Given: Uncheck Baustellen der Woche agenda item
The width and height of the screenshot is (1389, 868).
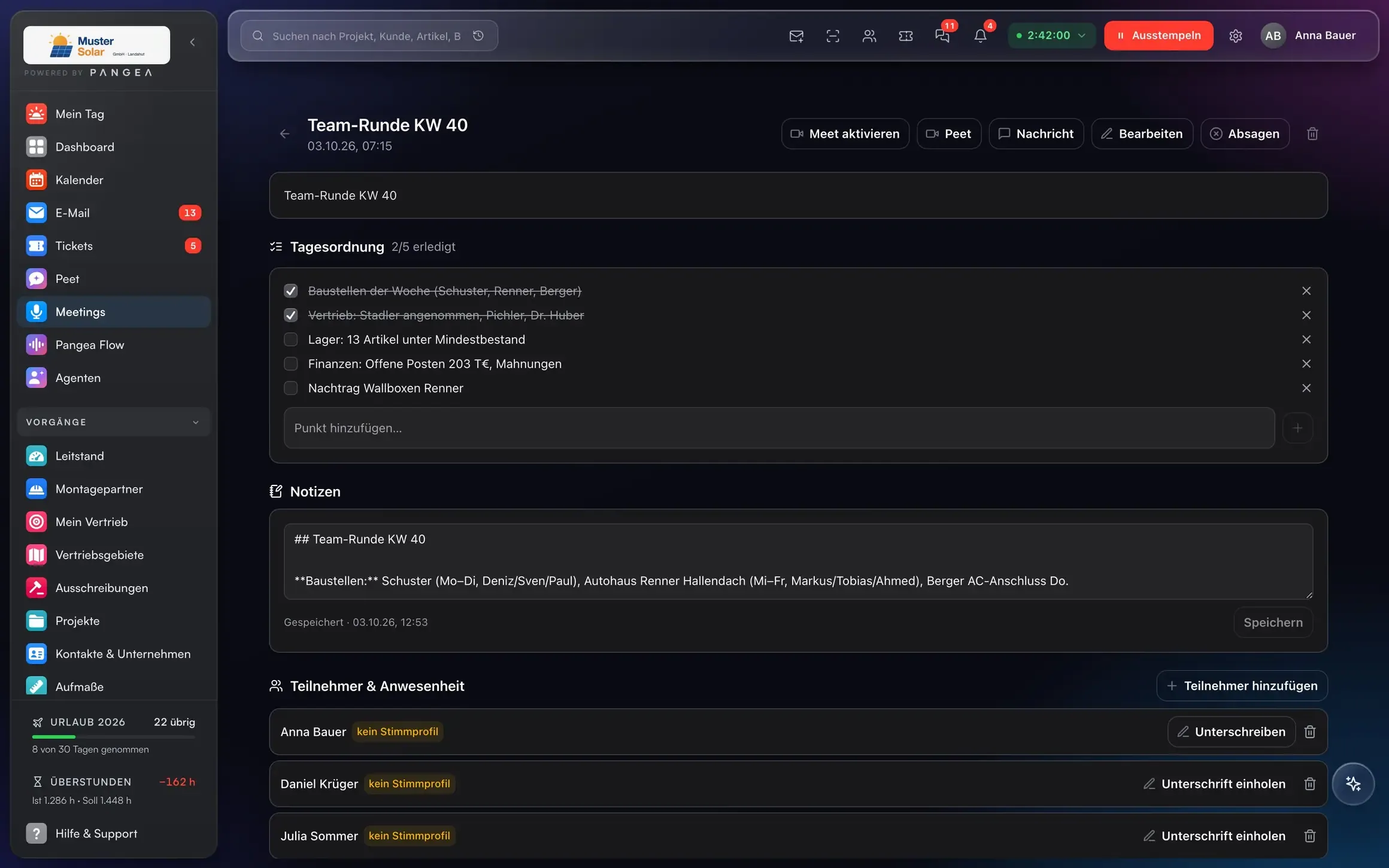Looking at the screenshot, I should click(x=291, y=291).
